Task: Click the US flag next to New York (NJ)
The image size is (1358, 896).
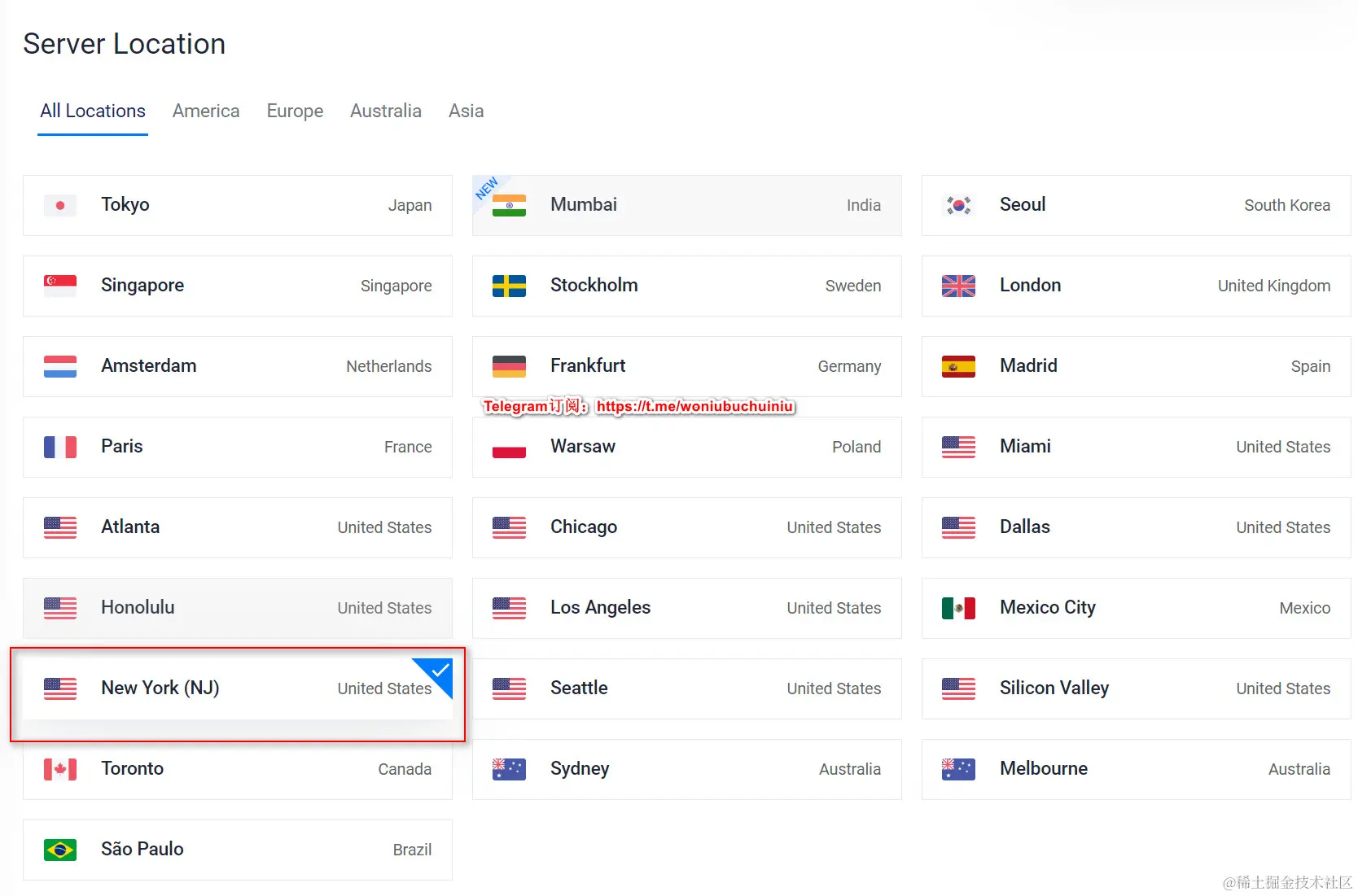Action: pos(60,688)
